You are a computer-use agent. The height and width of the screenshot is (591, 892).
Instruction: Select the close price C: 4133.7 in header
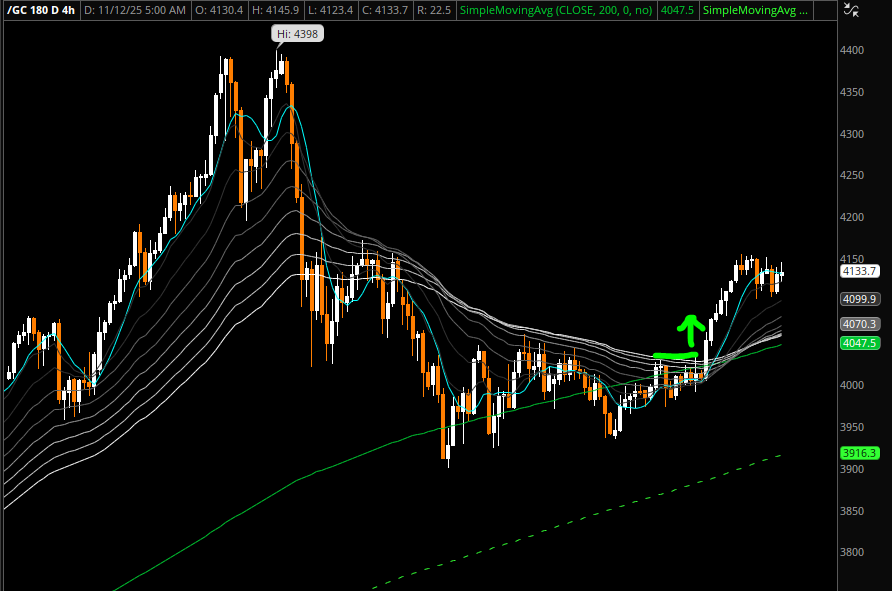click(x=385, y=10)
